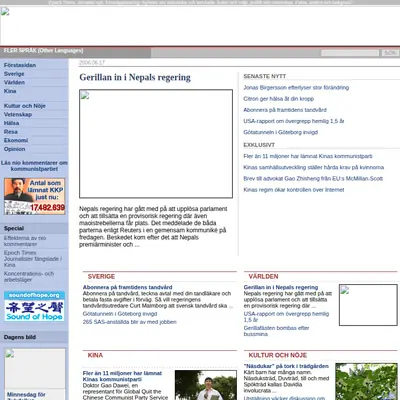
Task: Open the Resa sidebar section
Action: coord(11,132)
